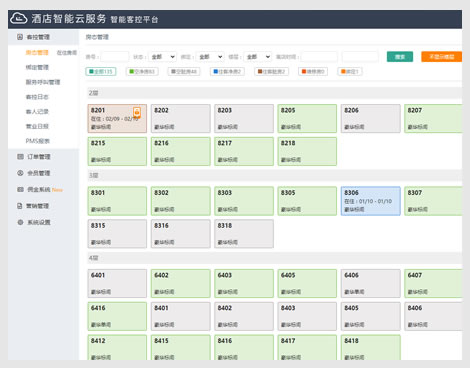This screenshot has height=368, width=470.
Task: Select room card 8206
Action: coord(370,118)
